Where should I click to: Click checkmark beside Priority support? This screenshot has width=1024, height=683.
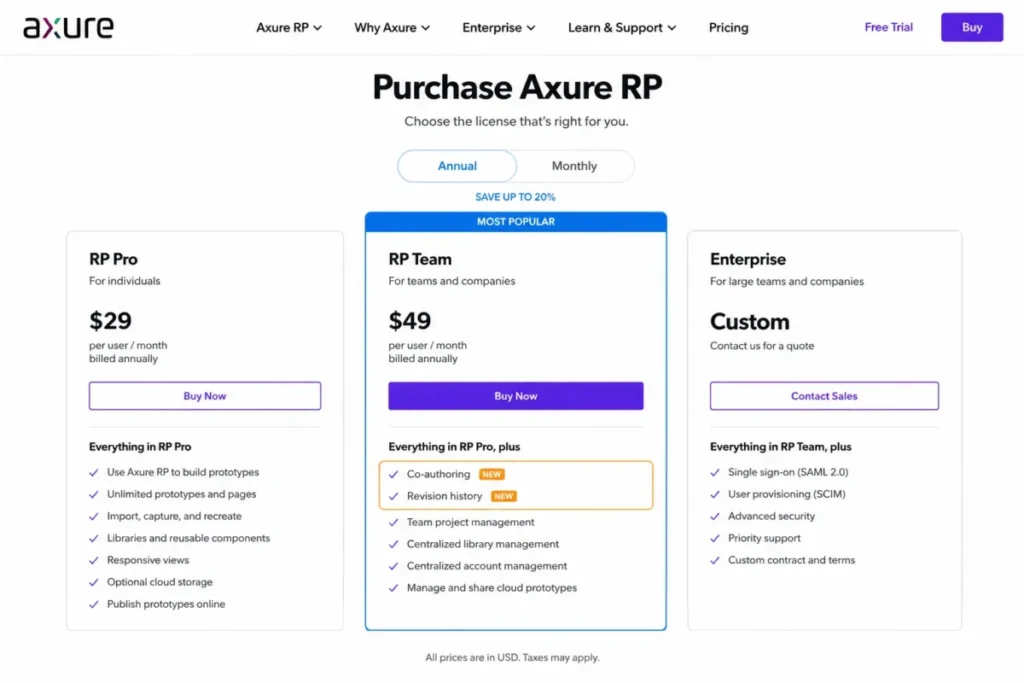[x=715, y=539]
